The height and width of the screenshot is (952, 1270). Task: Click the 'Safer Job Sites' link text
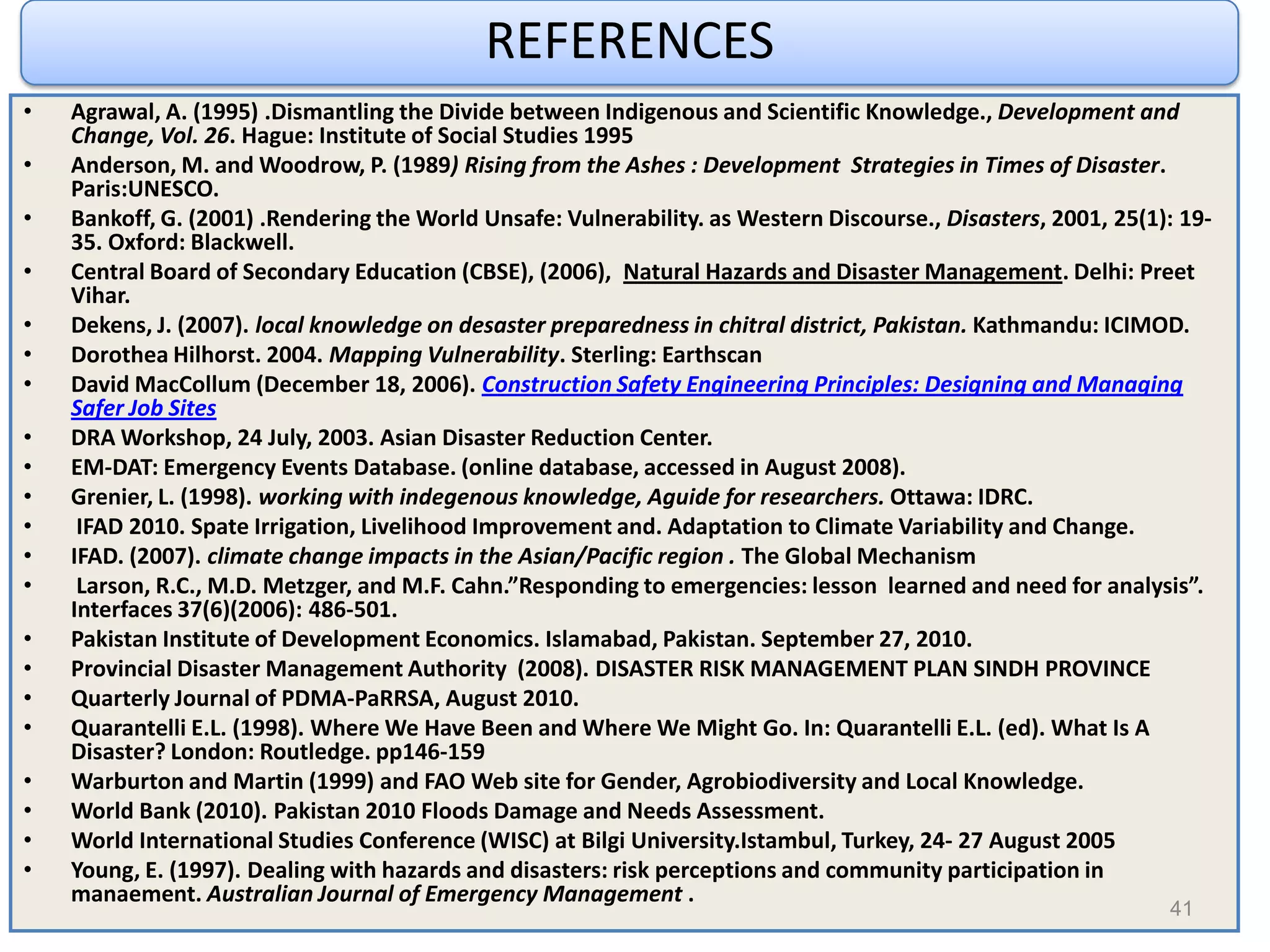coord(143,408)
